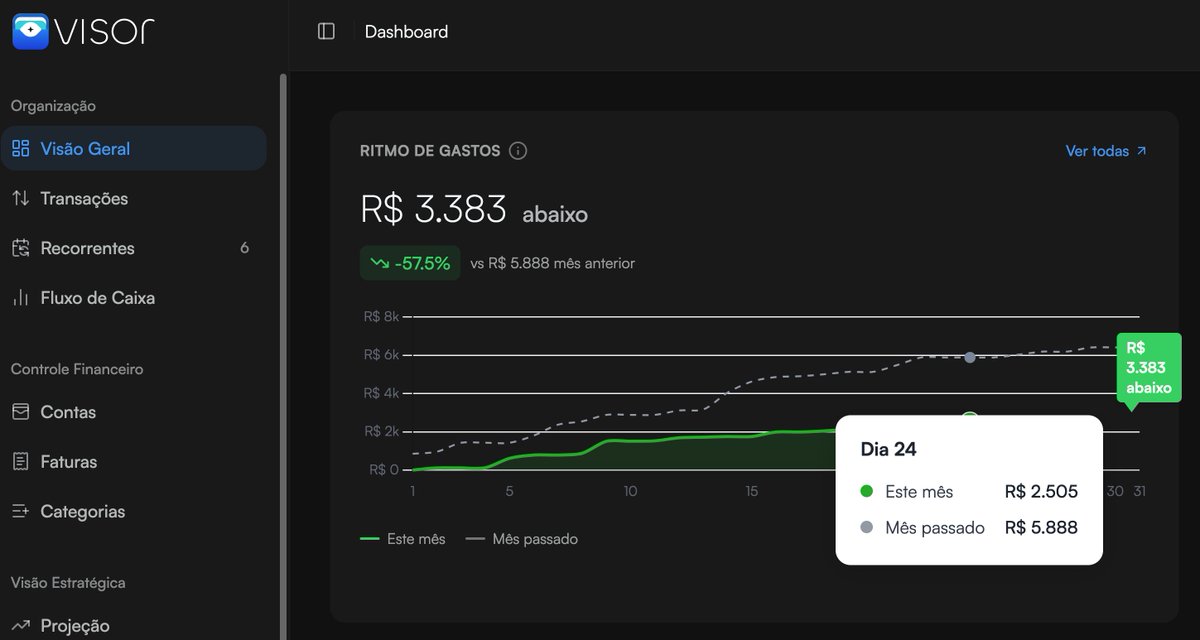
Task: Click the gray Mês passado point on day 24
Action: [969, 357]
